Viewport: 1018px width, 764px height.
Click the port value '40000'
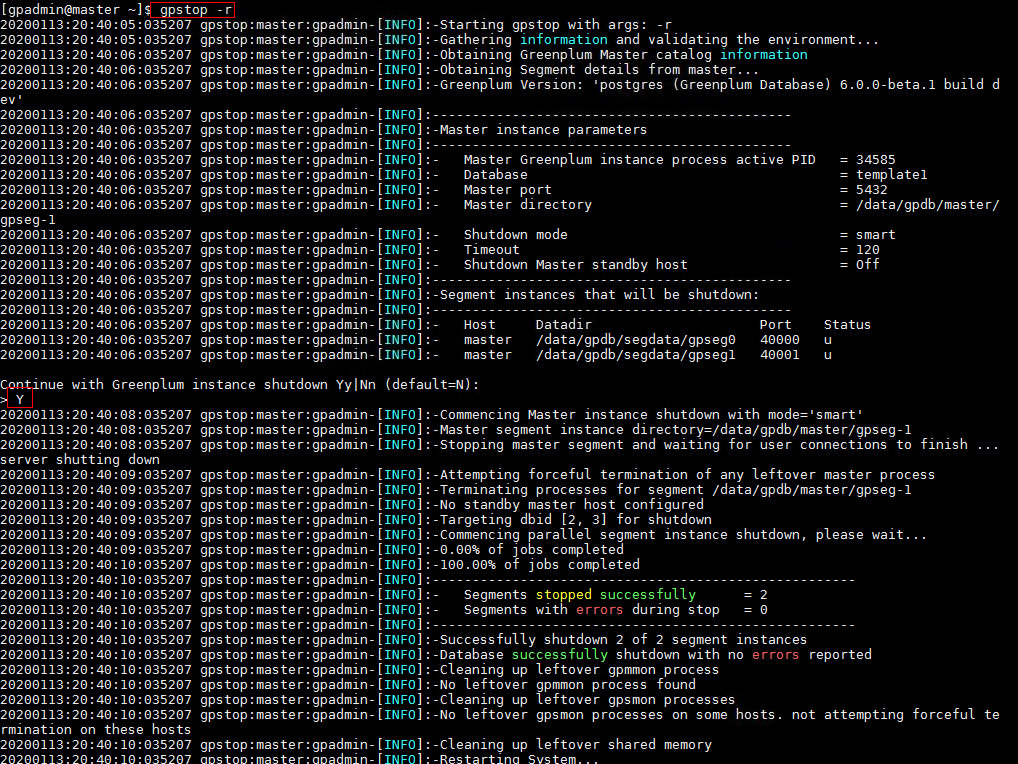click(780, 339)
